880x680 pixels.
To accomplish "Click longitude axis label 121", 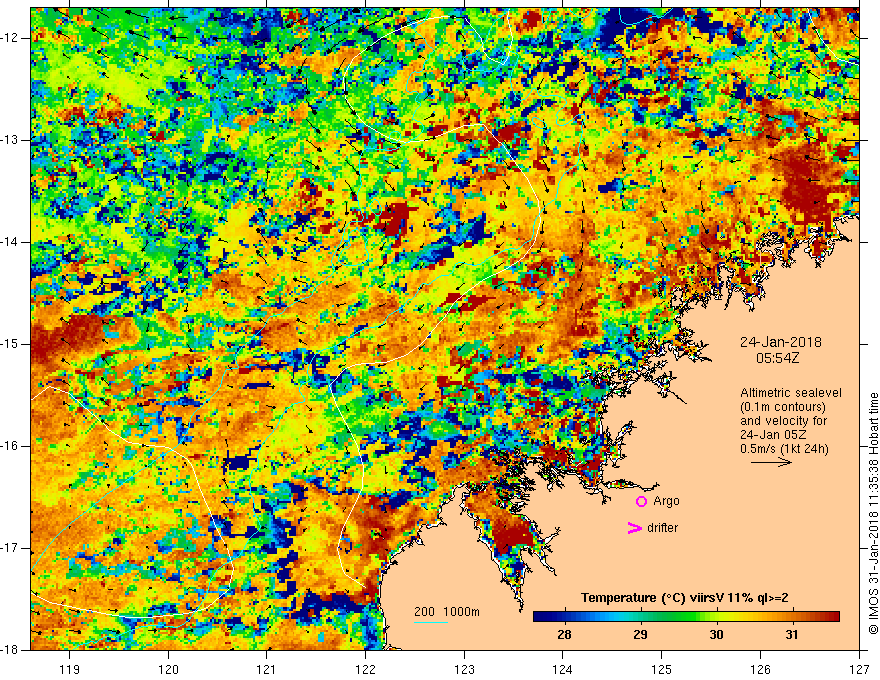I will tap(267, 669).
